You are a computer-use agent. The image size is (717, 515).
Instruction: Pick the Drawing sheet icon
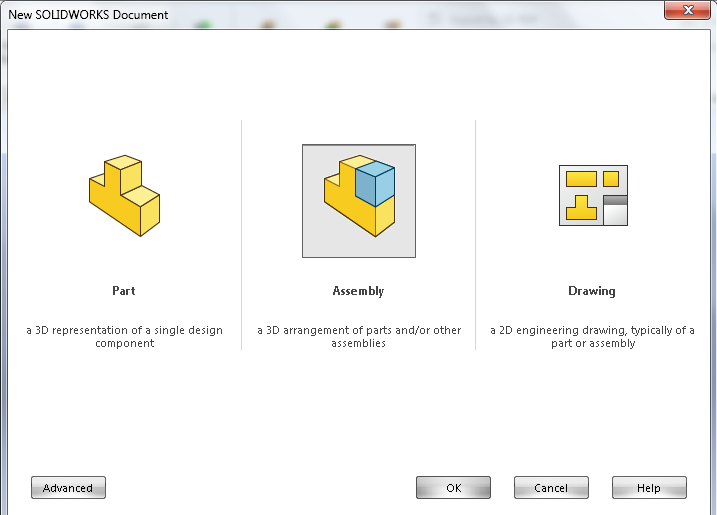[x=593, y=195]
